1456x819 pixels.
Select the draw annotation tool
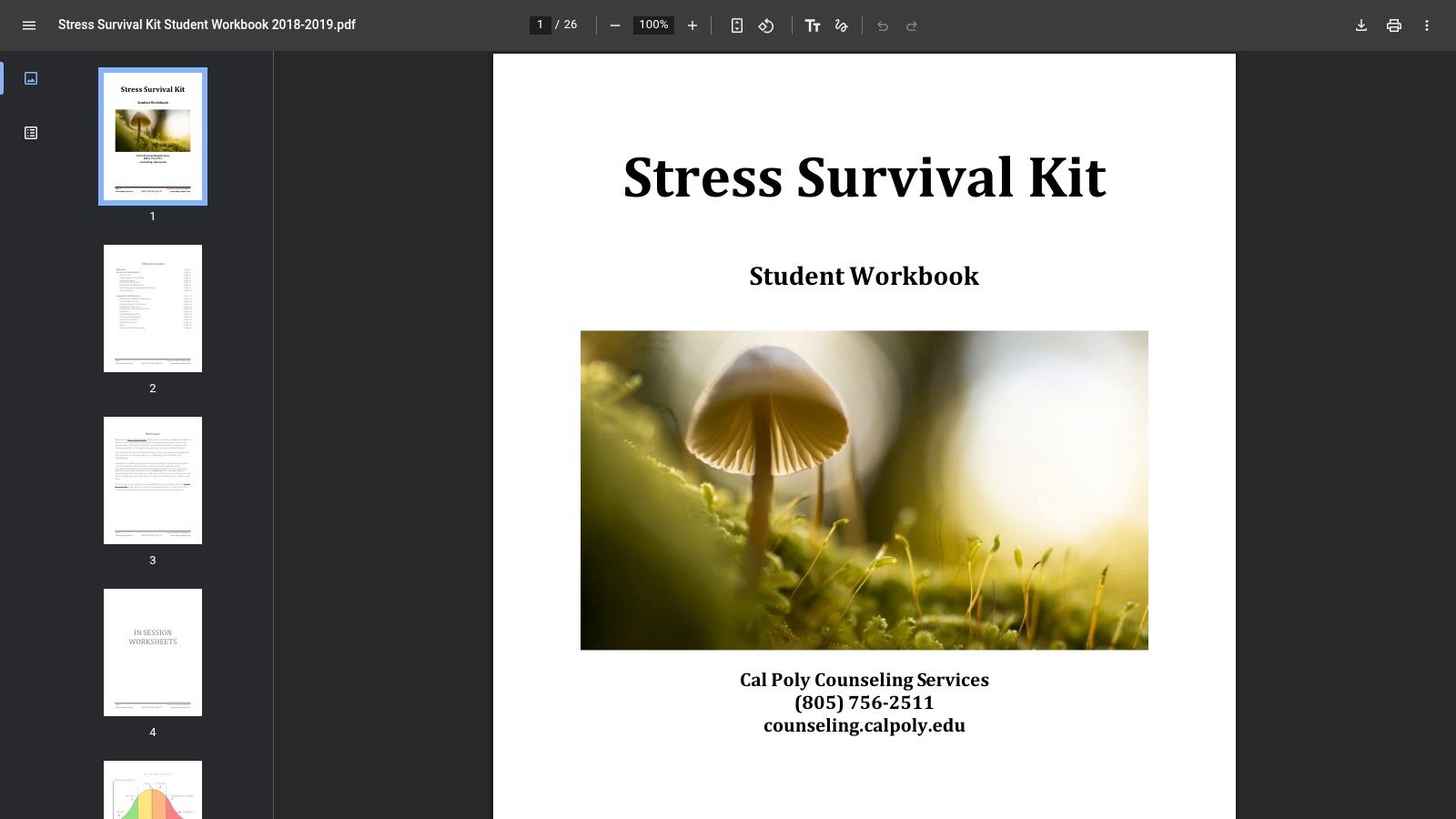pyautogui.click(x=842, y=25)
